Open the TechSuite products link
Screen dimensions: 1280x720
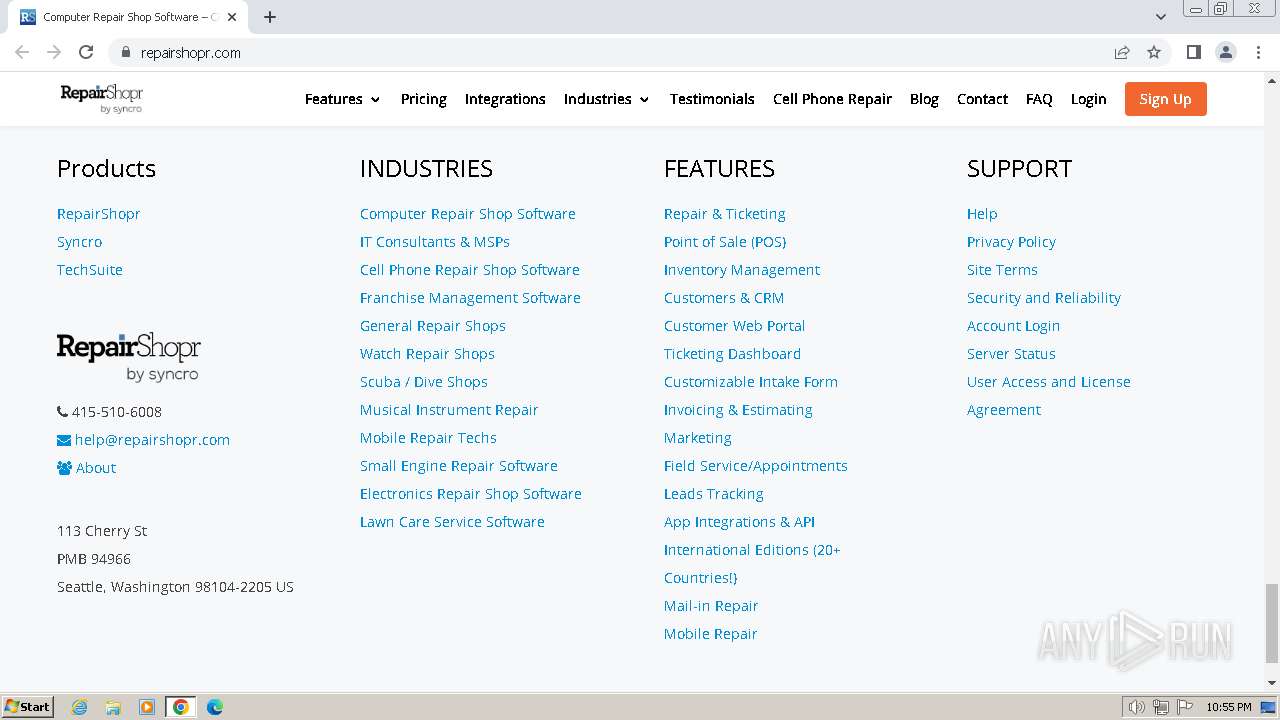90,270
